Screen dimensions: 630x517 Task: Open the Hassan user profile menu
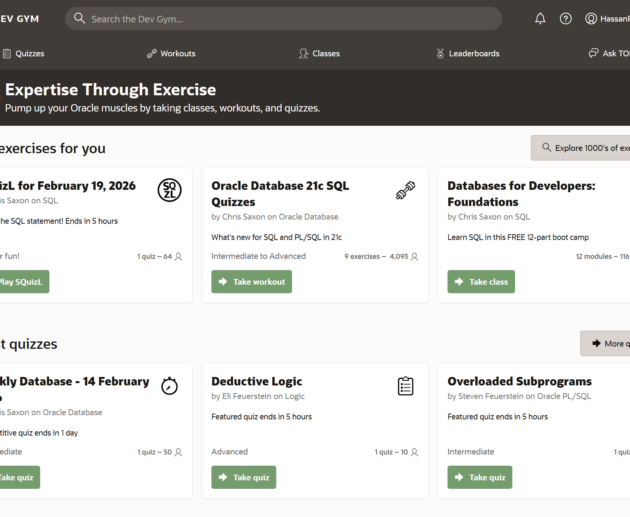coord(607,18)
